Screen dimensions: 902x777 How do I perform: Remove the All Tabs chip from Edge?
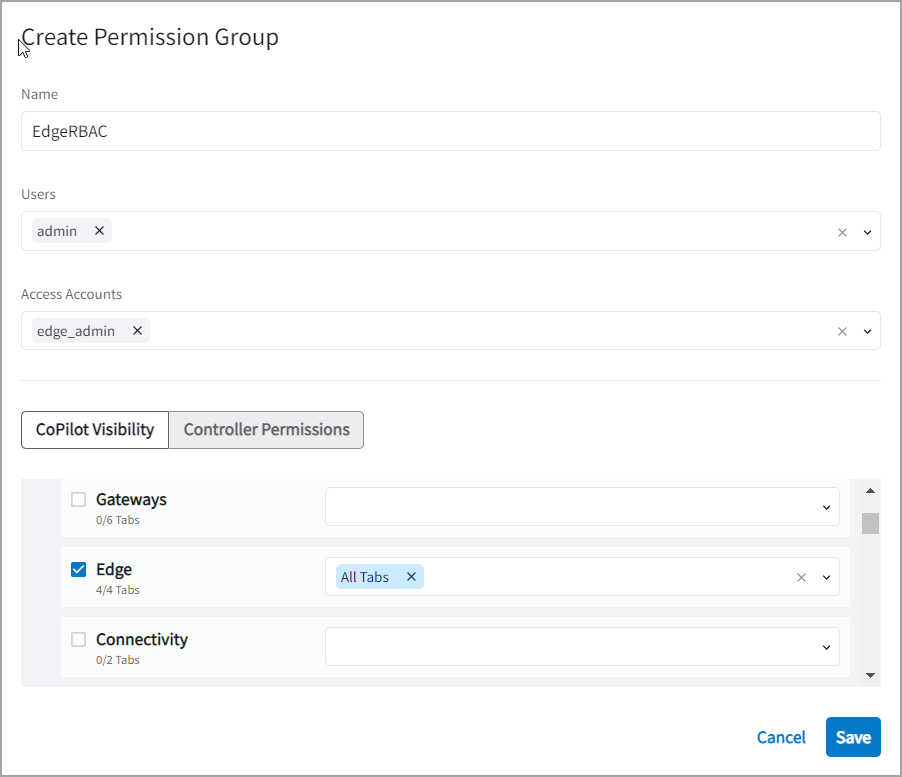coord(410,577)
